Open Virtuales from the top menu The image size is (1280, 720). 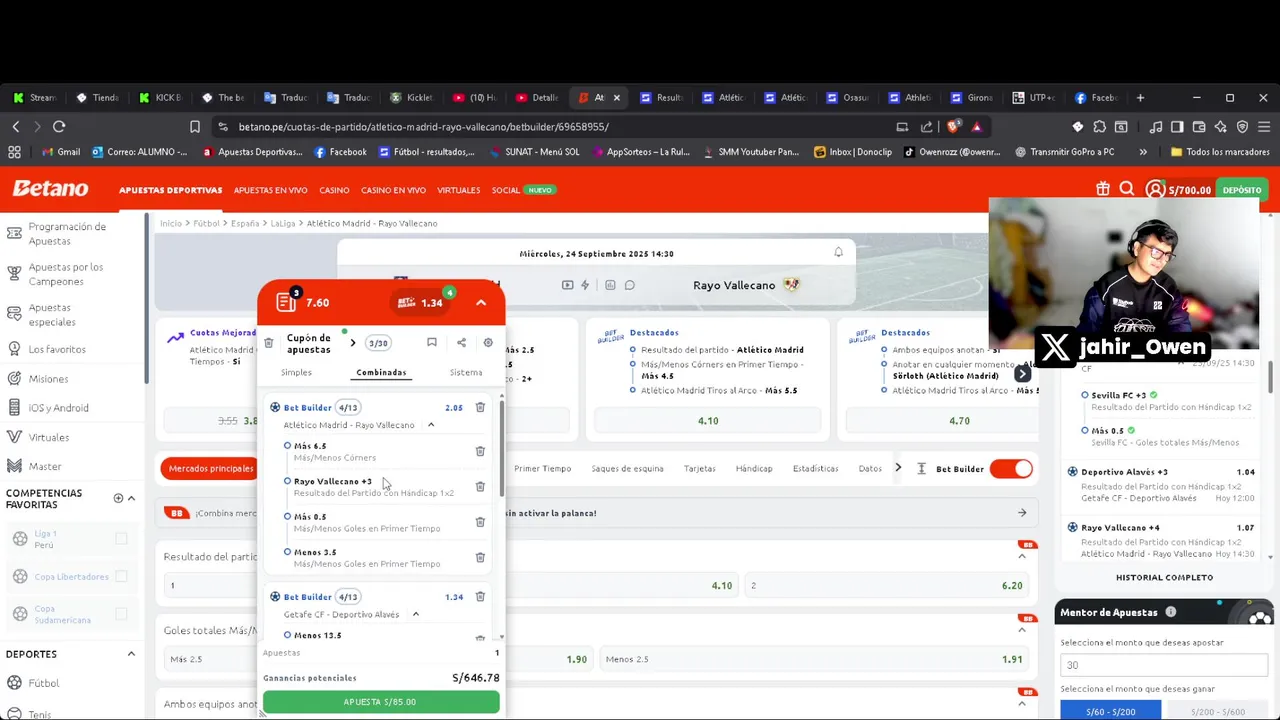[458, 190]
